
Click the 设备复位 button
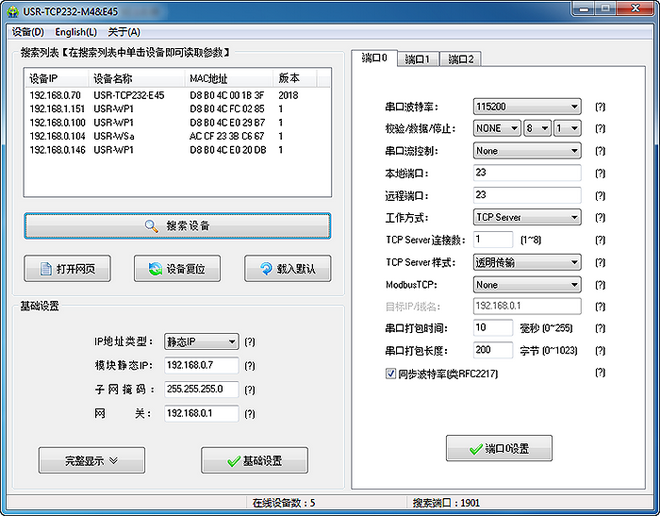pos(177,269)
